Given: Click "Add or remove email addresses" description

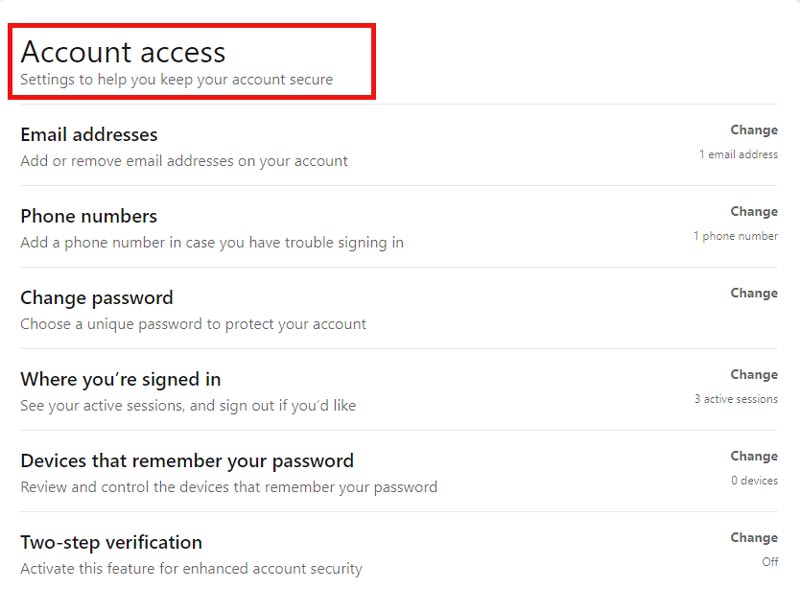Looking at the screenshot, I should point(184,160).
